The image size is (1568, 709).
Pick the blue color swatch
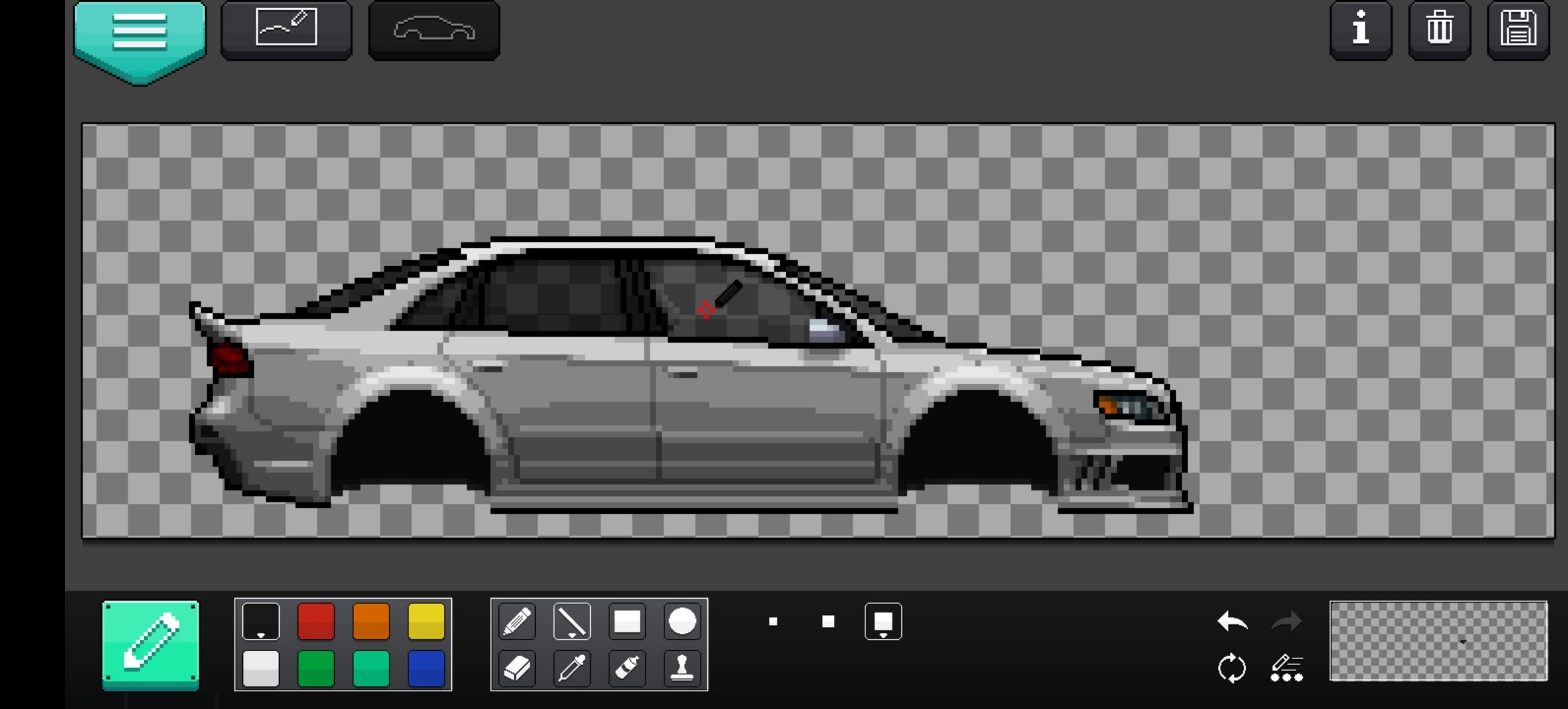[x=426, y=668]
